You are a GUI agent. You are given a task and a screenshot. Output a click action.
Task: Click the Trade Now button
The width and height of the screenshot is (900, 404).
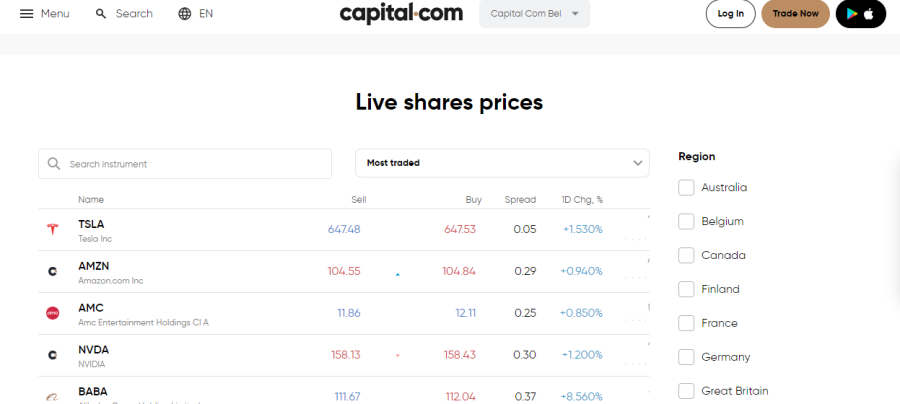795,14
